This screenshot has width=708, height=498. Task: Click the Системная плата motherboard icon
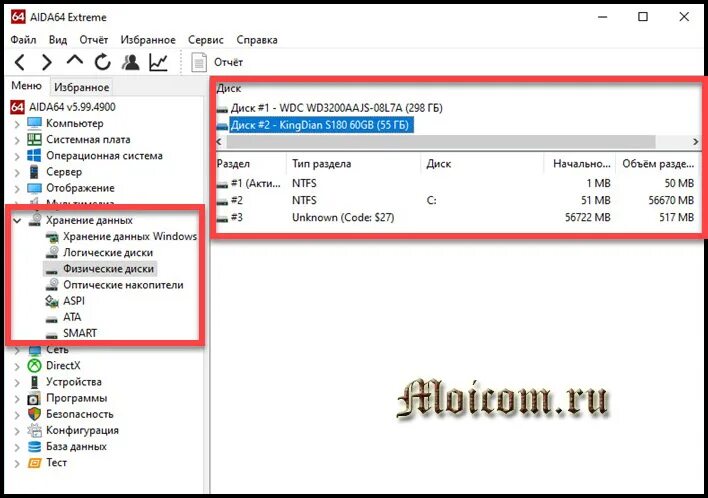pos(34,140)
